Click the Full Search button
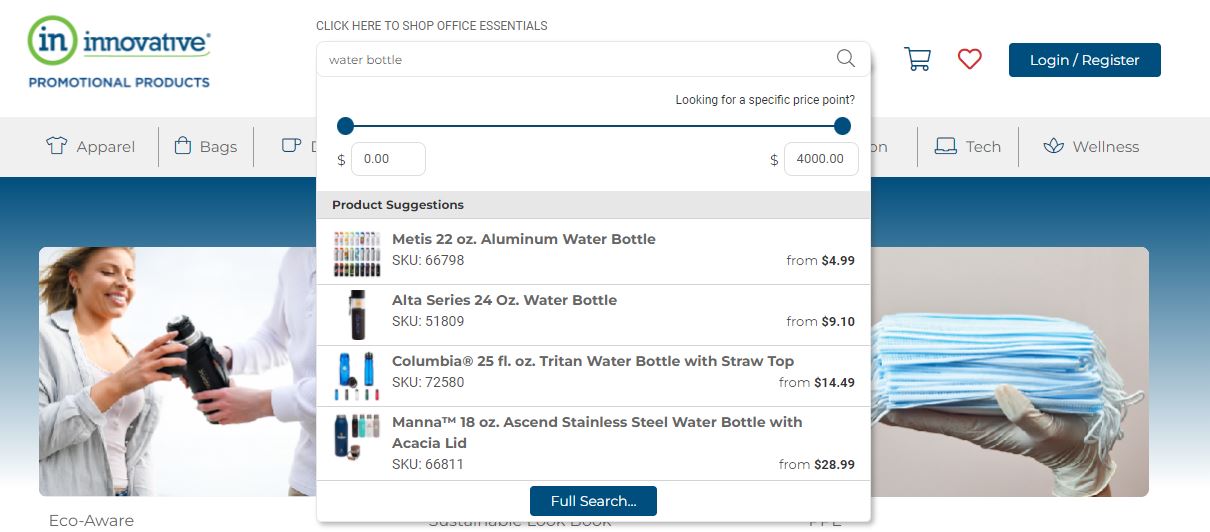Viewport: 1210px width, 532px height. [x=593, y=501]
